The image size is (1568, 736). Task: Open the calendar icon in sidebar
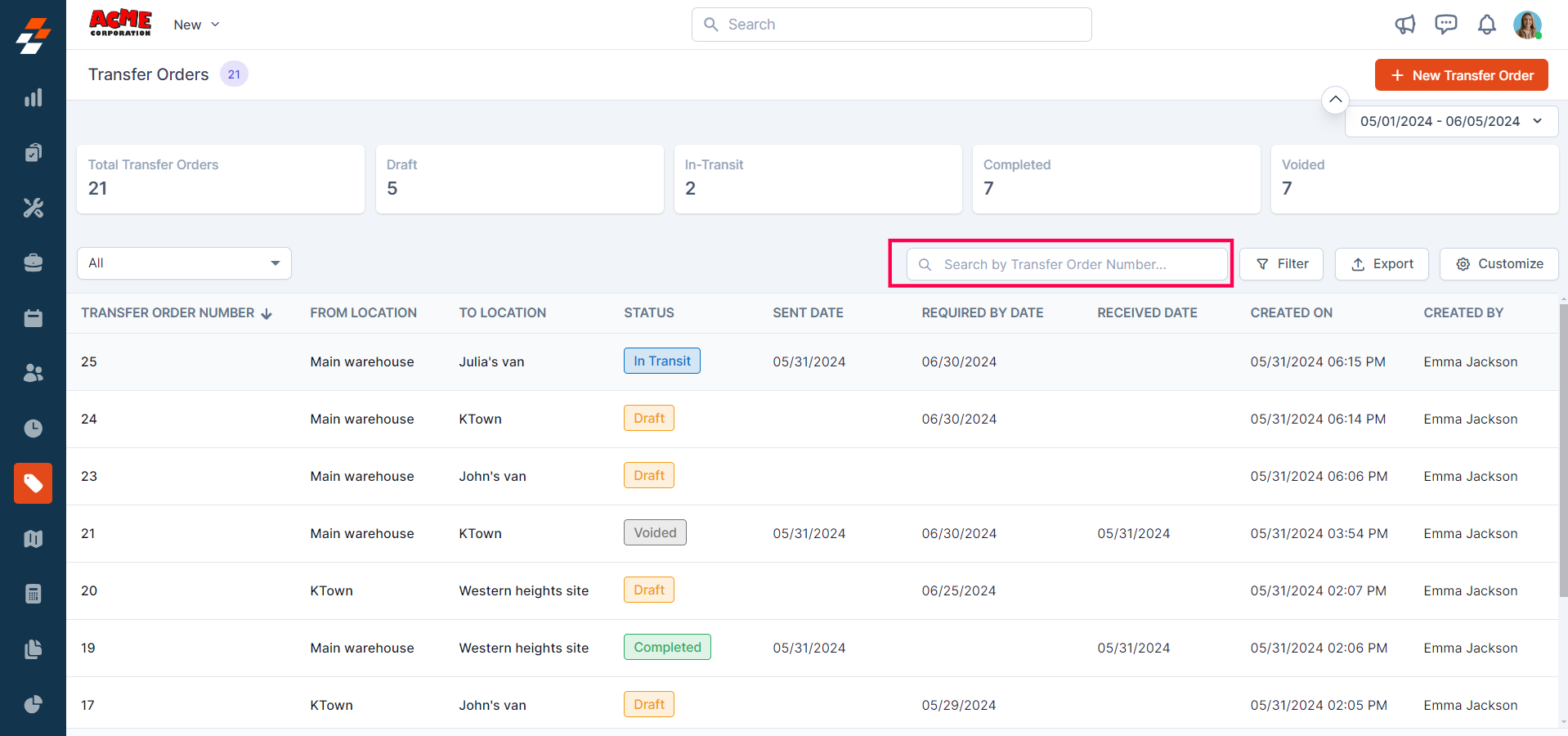click(x=33, y=318)
